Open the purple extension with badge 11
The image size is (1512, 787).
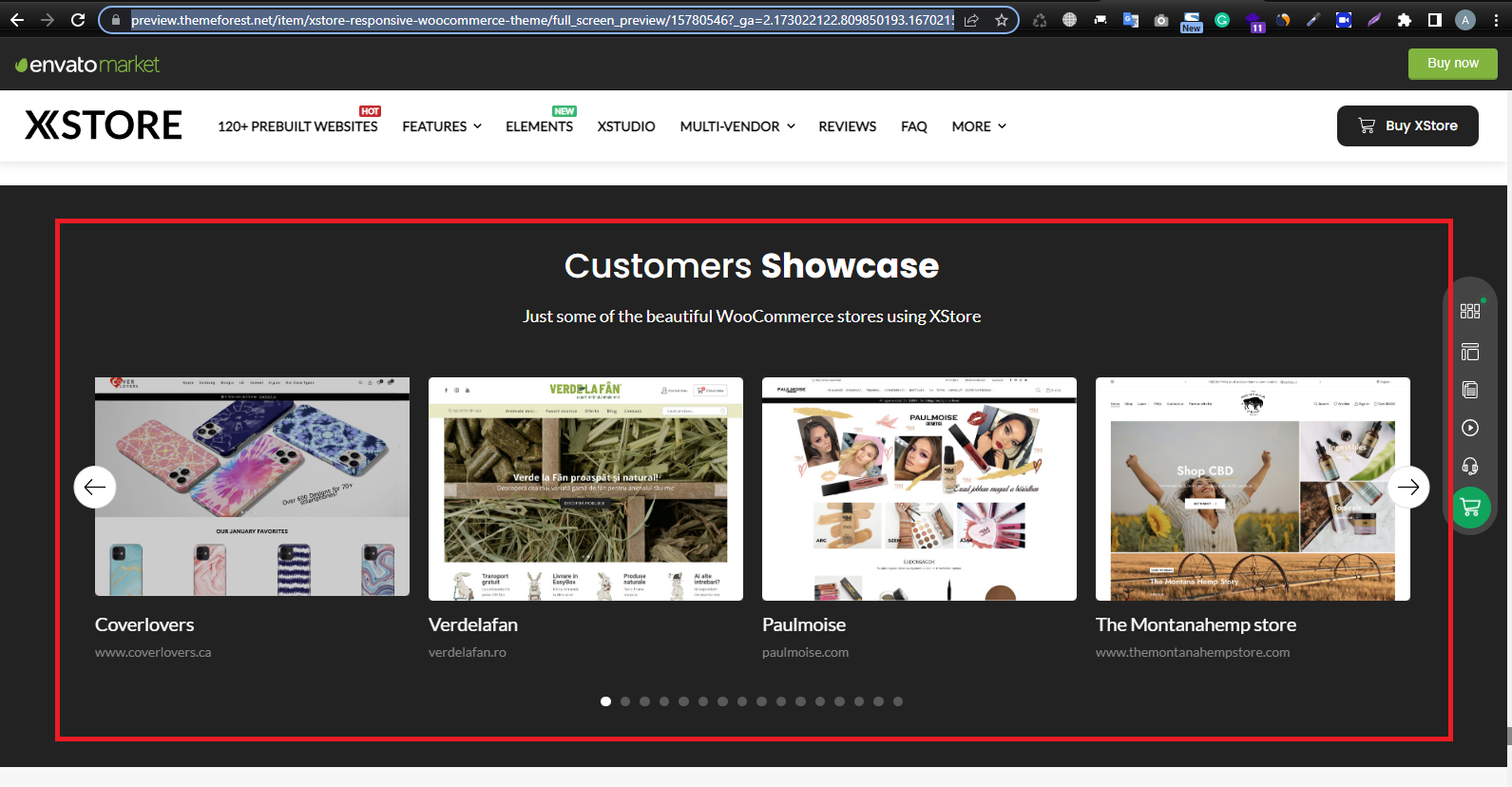coord(1254,21)
